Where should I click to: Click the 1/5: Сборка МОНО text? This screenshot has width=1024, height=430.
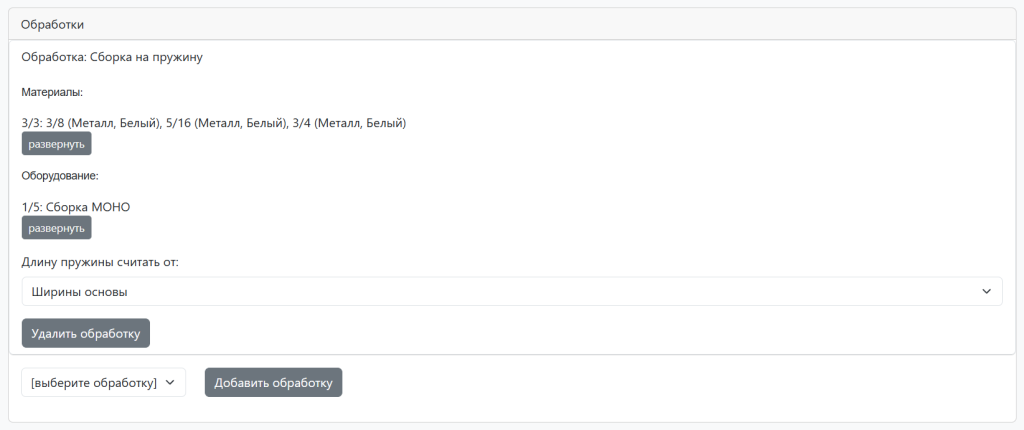[x=76, y=207]
